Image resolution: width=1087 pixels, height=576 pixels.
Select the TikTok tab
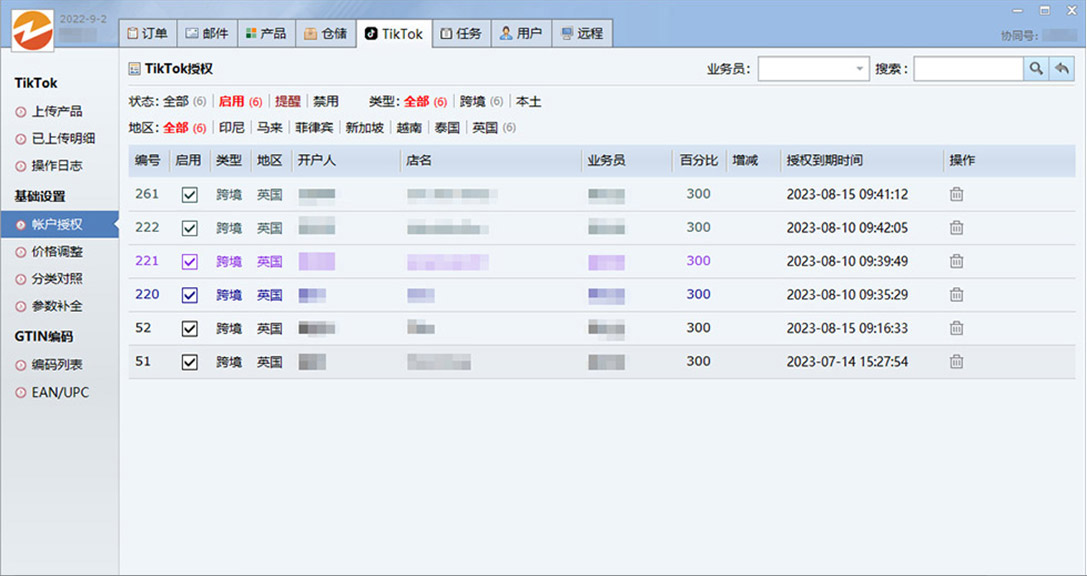coord(394,33)
